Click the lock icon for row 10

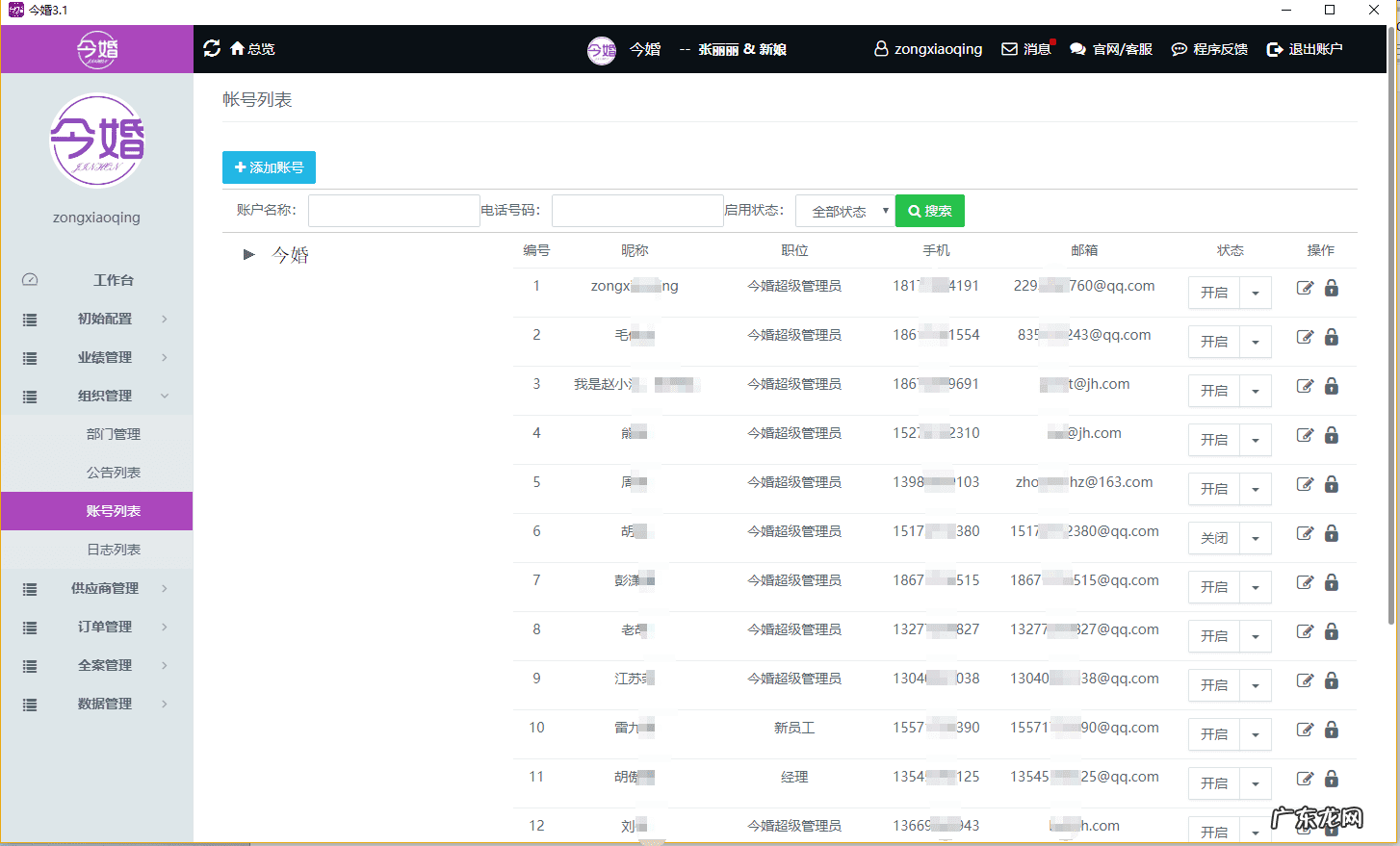pos(1332,730)
